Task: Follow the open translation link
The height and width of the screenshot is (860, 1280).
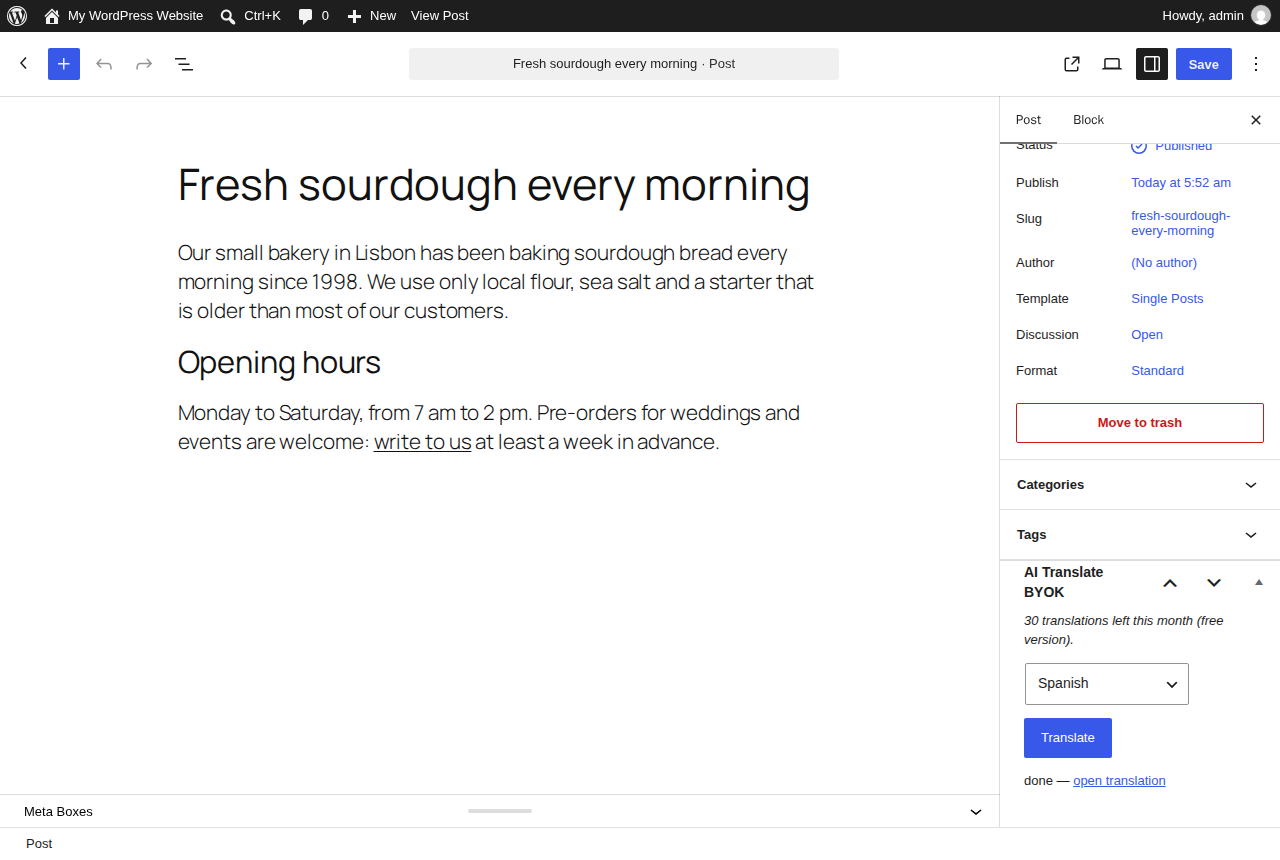Action: (x=1119, y=781)
